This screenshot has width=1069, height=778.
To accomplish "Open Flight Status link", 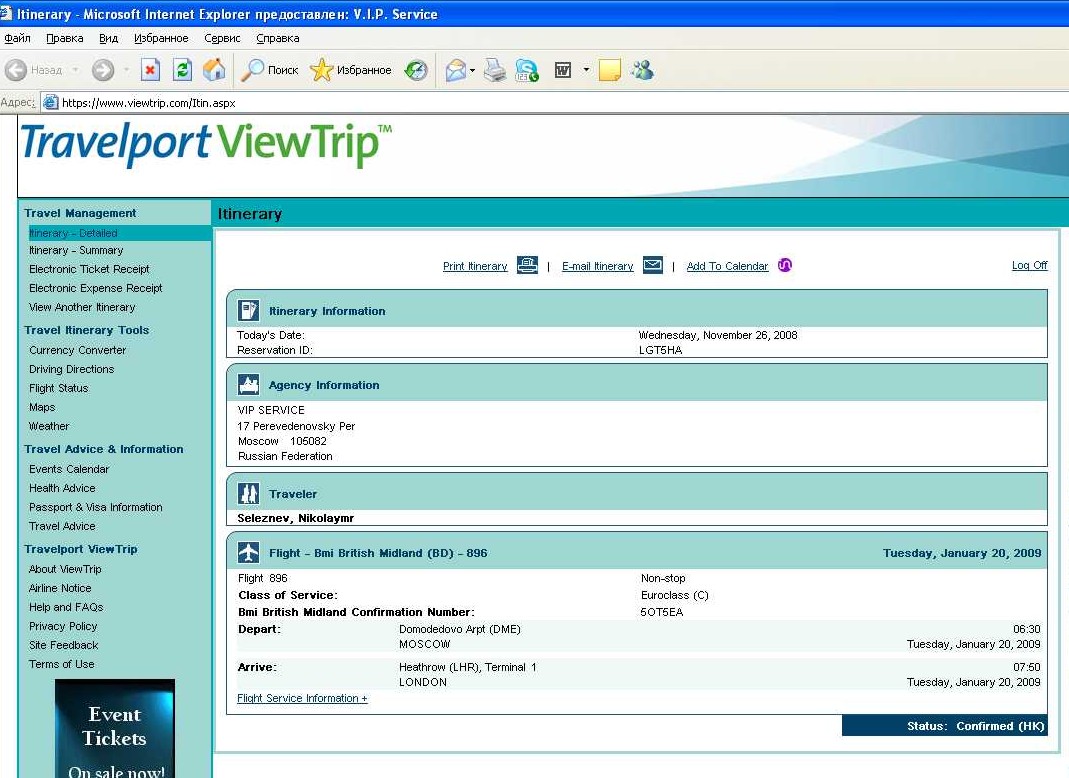I will [59, 389].
